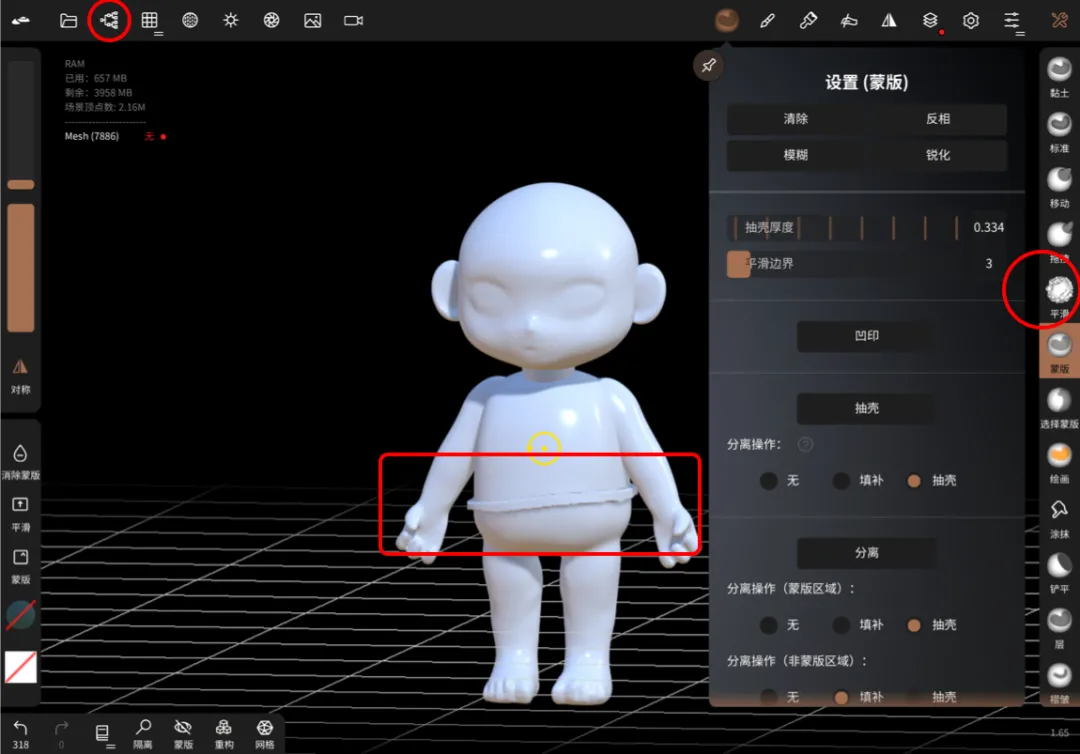The width and height of the screenshot is (1080, 754).
Task: Open the top toolbar Symmetry triangle menu
Action: 889,21
